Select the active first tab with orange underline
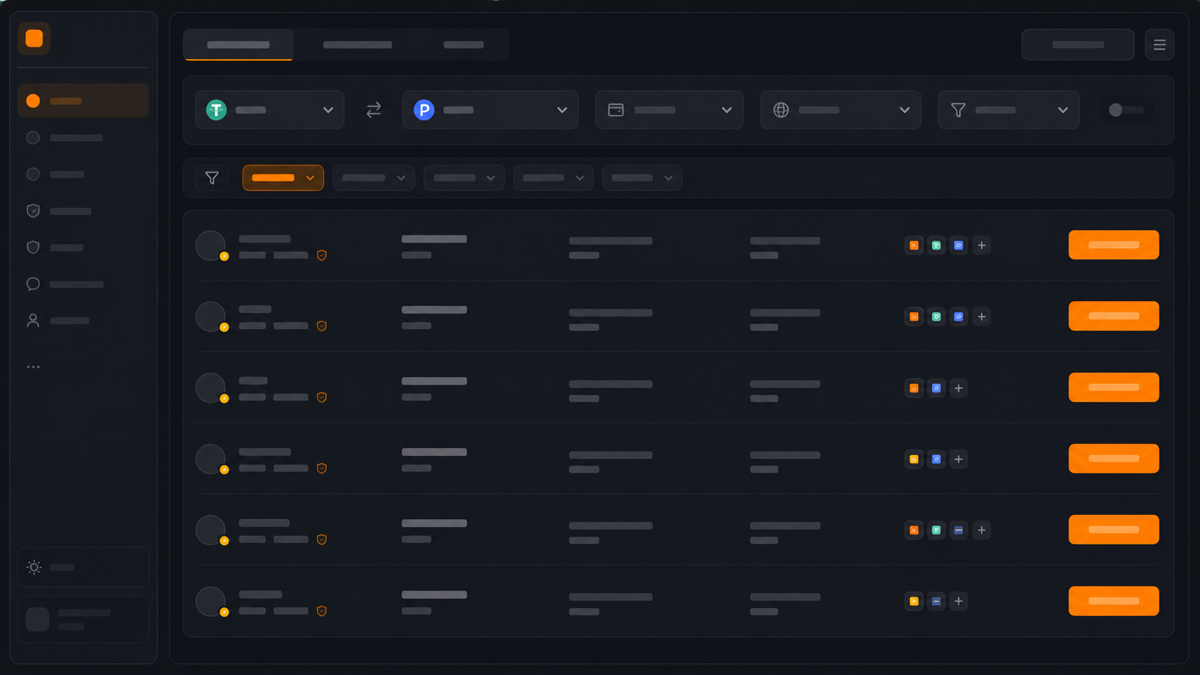Viewport: 1200px width, 675px height. [238, 45]
